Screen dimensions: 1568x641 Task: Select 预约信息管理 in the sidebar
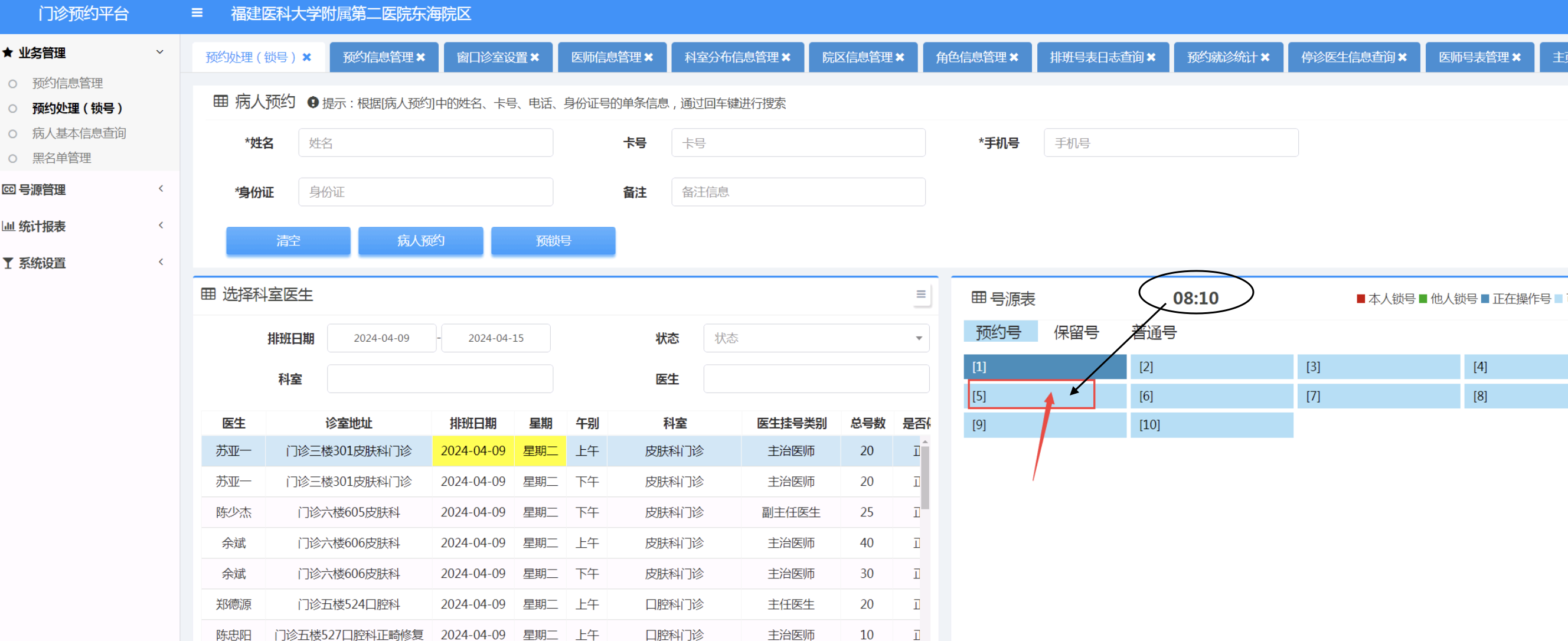(x=67, y=83)
